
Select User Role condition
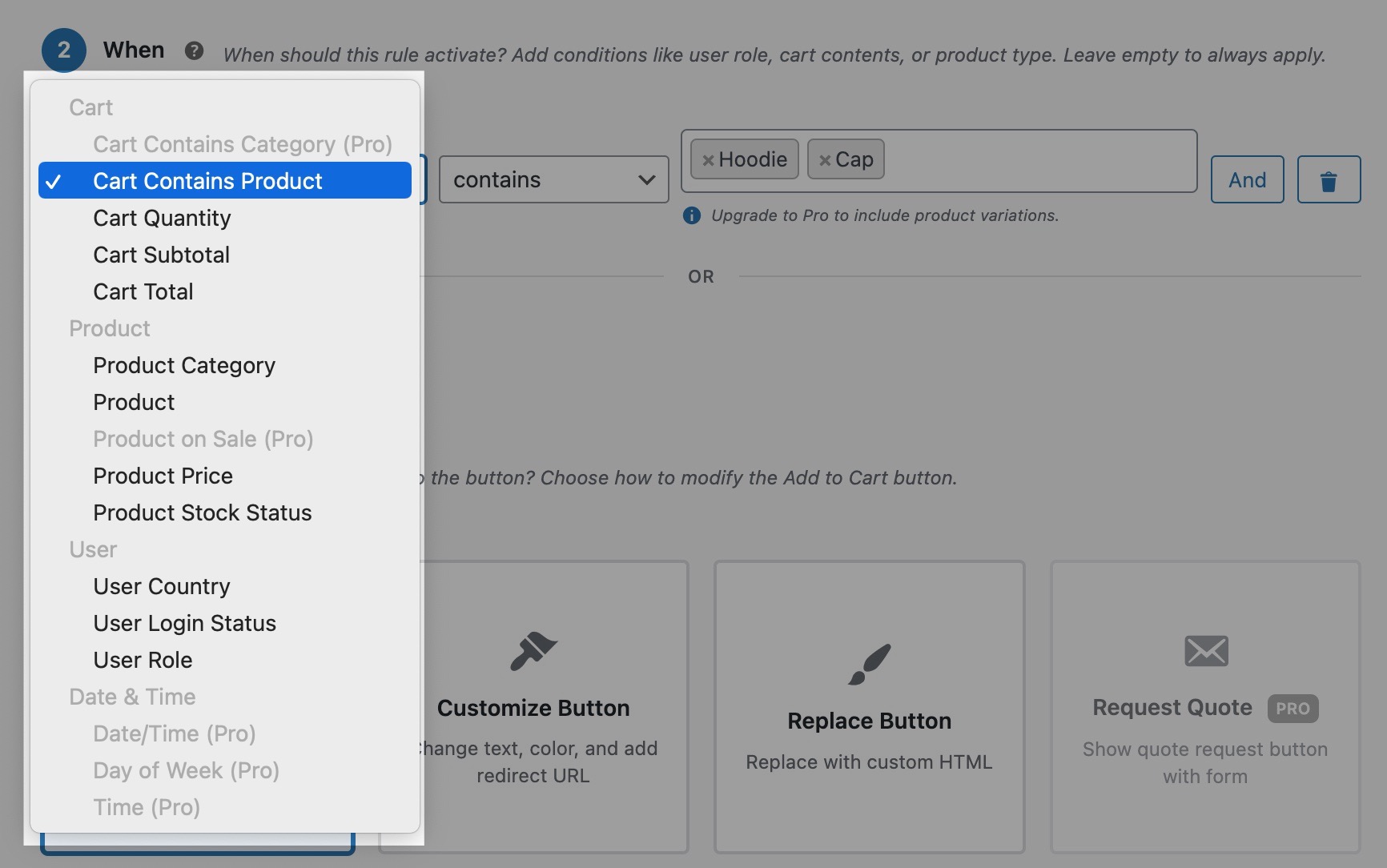point(143,659)
